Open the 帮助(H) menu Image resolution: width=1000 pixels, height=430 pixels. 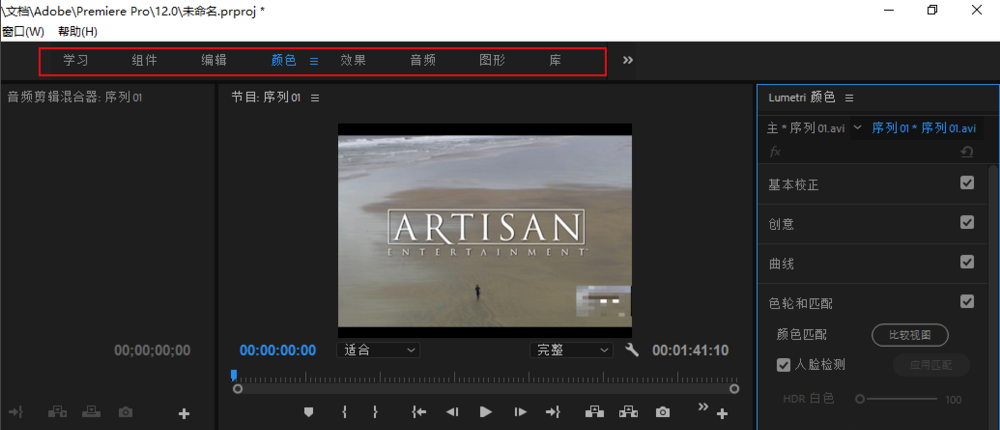[x=78, y=31]
